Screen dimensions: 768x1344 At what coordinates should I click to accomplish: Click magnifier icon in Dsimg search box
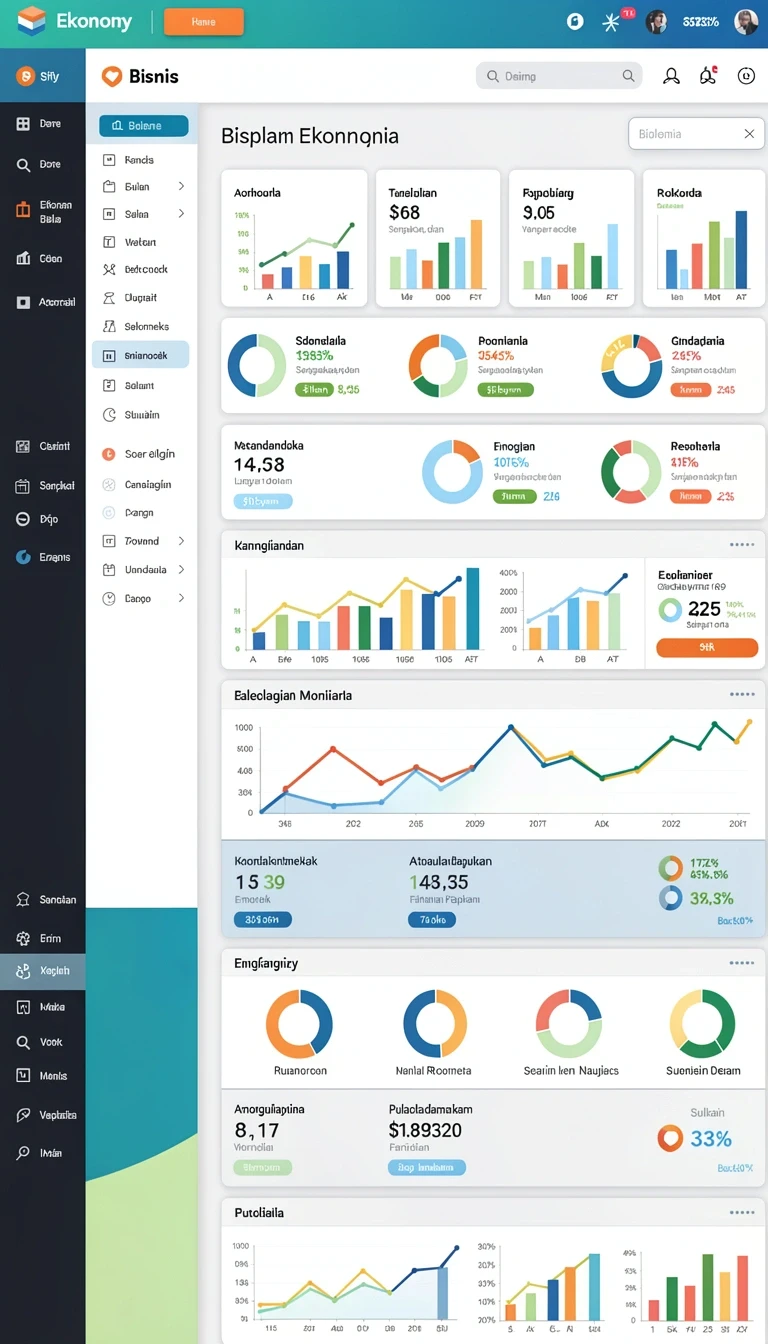click(629, 76)
